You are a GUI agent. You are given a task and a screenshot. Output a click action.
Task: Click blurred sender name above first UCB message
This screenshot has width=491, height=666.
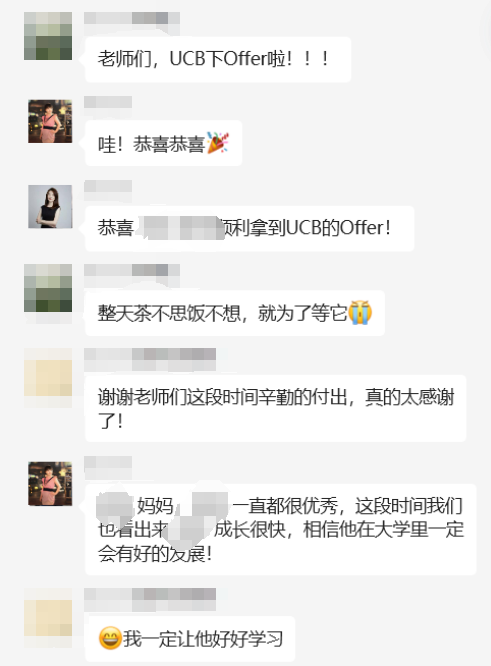point(132,19)
